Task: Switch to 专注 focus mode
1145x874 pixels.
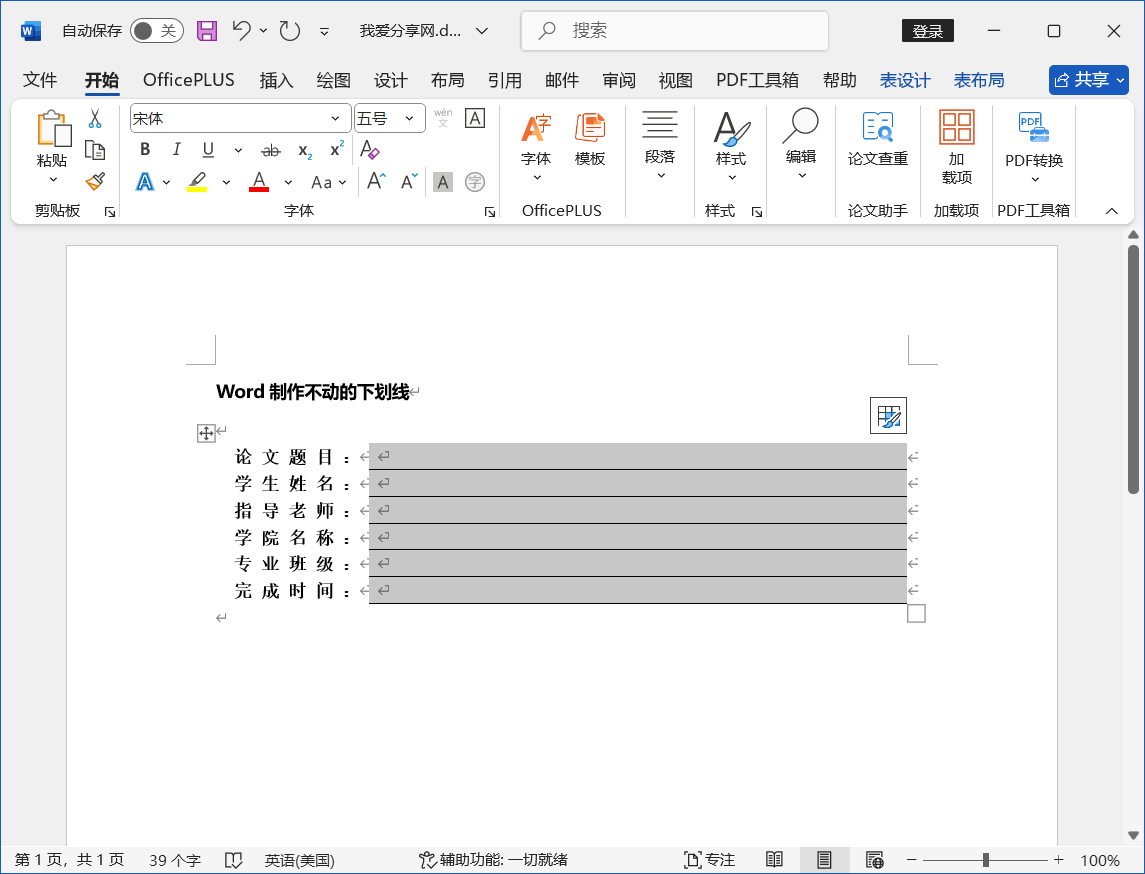Action: click(709, 859)
